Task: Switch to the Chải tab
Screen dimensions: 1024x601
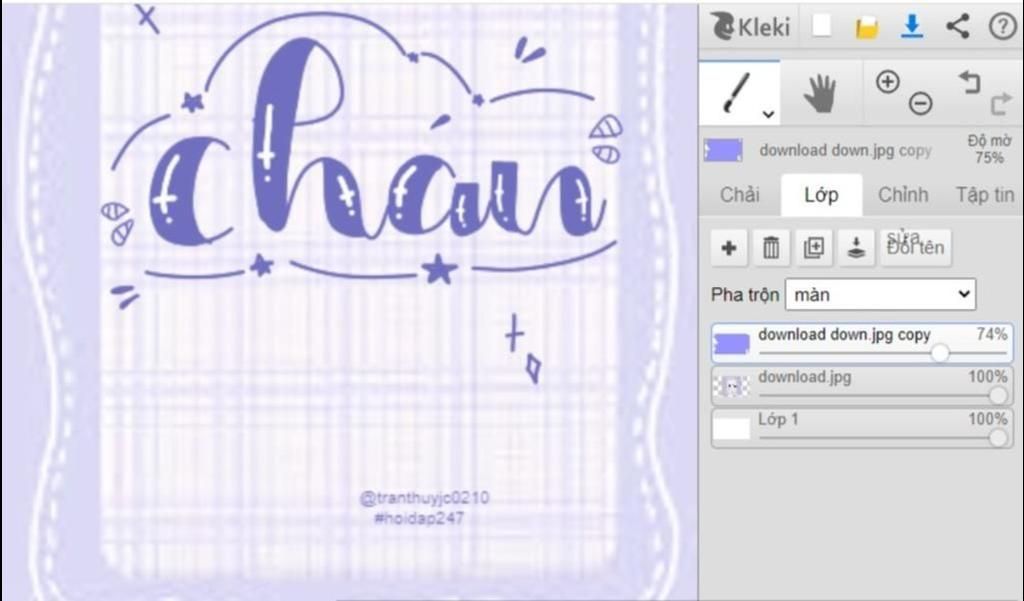Action: pyautogui.click(x=739, y=195)
